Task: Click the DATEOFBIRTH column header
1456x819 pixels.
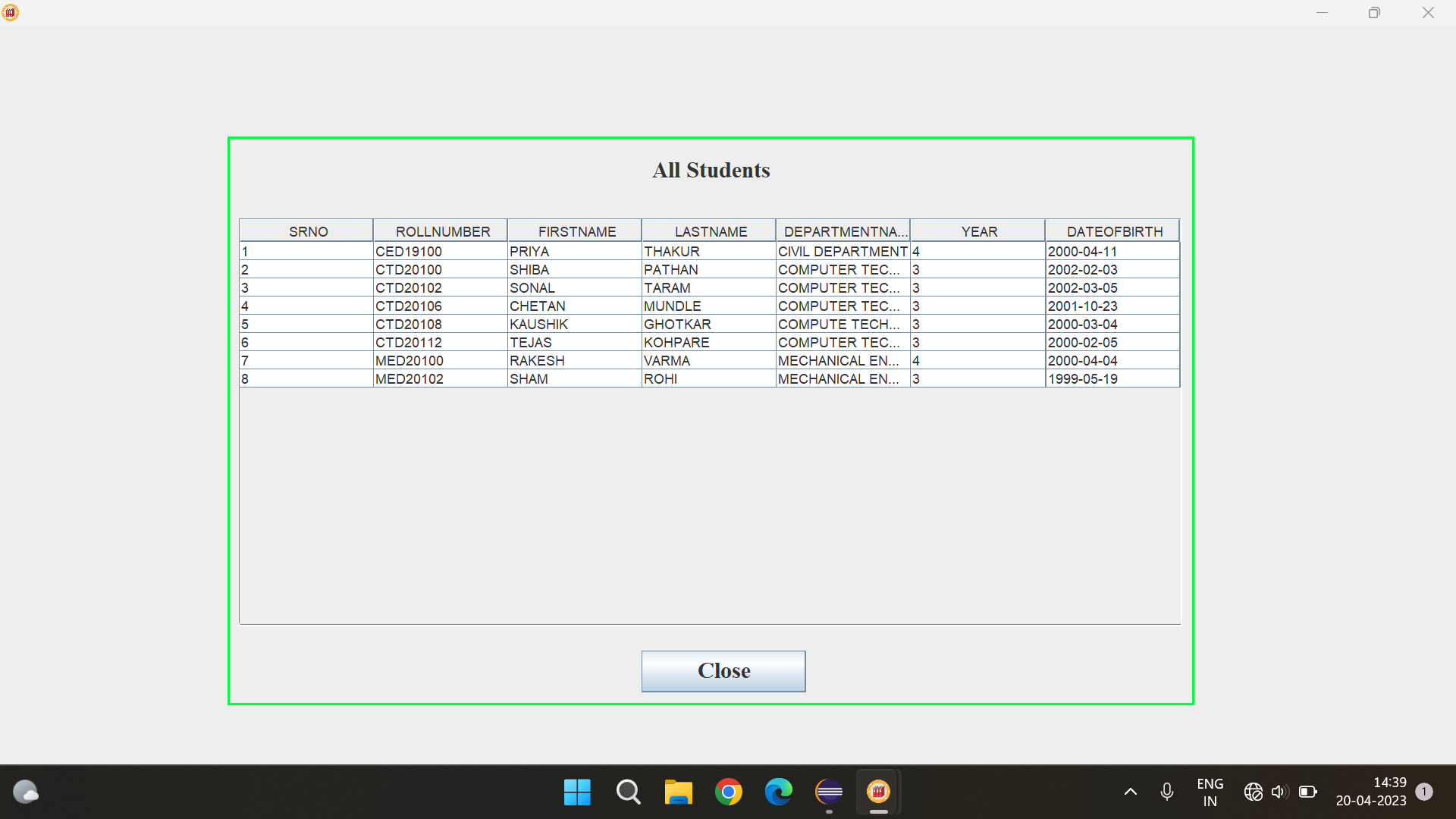Action: click(1114, 231)
